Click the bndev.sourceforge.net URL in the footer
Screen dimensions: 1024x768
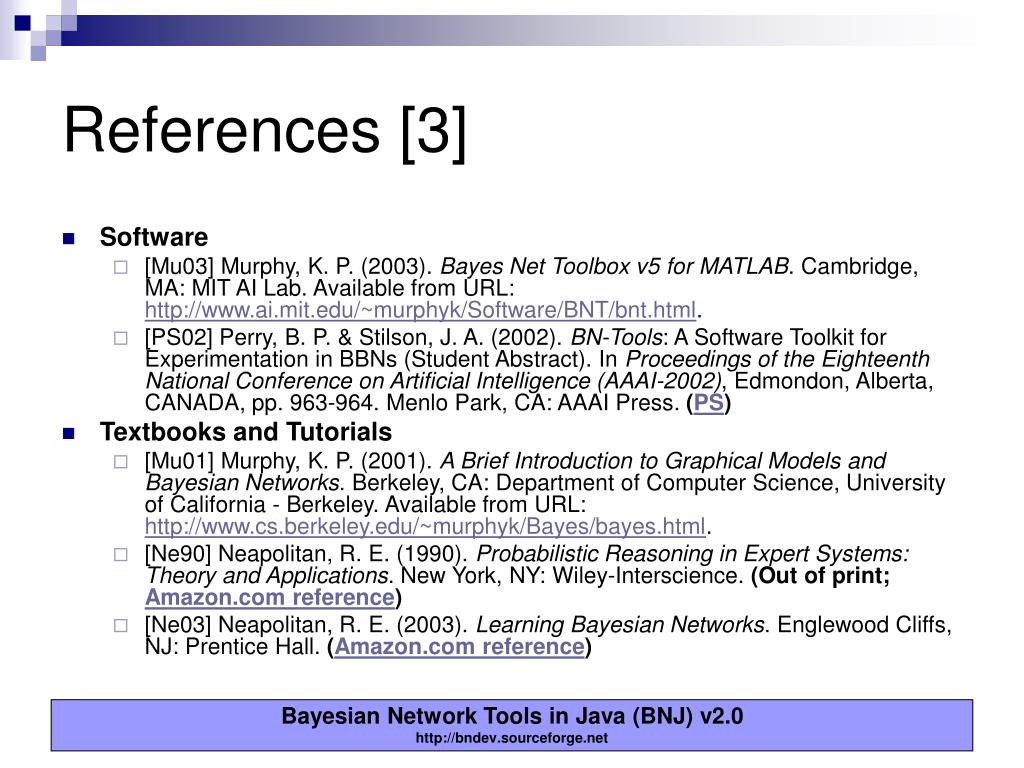click(511, 738)
